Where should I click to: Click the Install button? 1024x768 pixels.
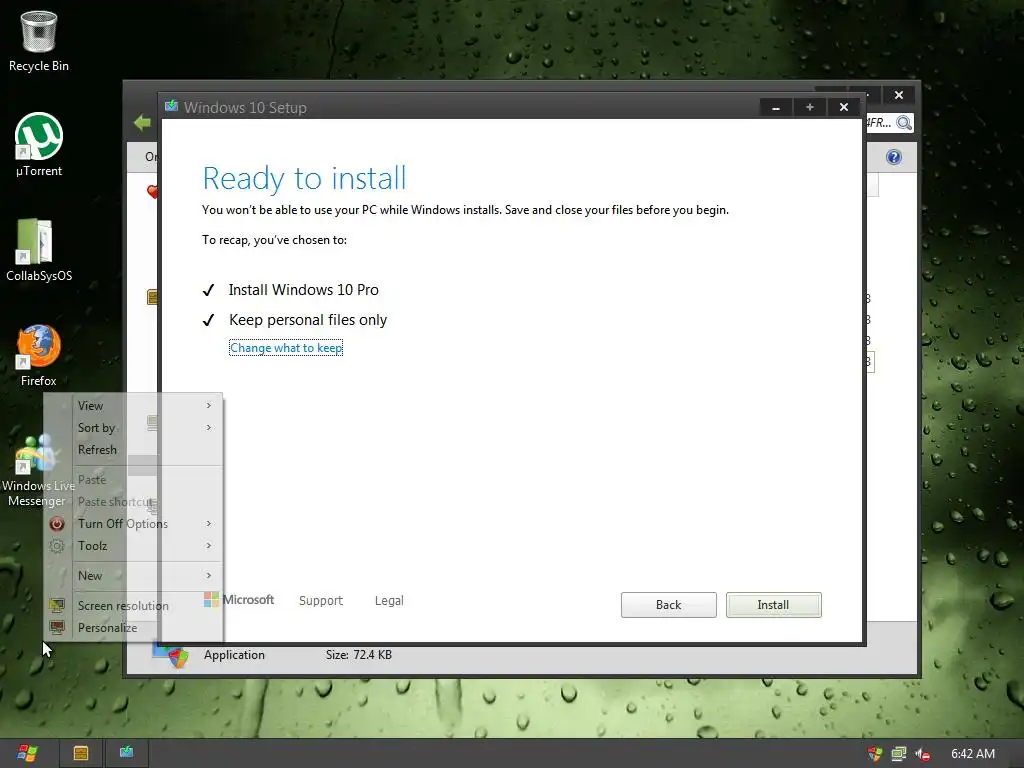(x=773, y=605)
